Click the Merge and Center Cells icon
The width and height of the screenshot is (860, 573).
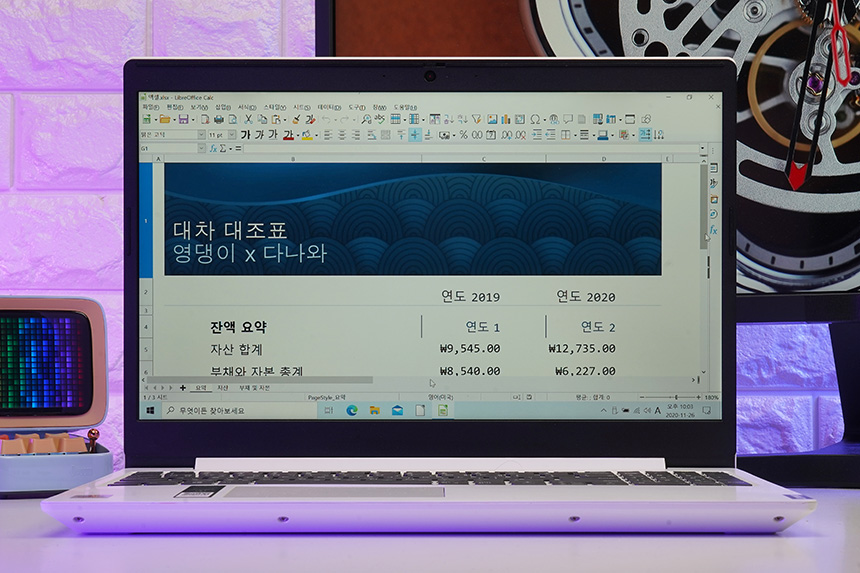[386, 134]
